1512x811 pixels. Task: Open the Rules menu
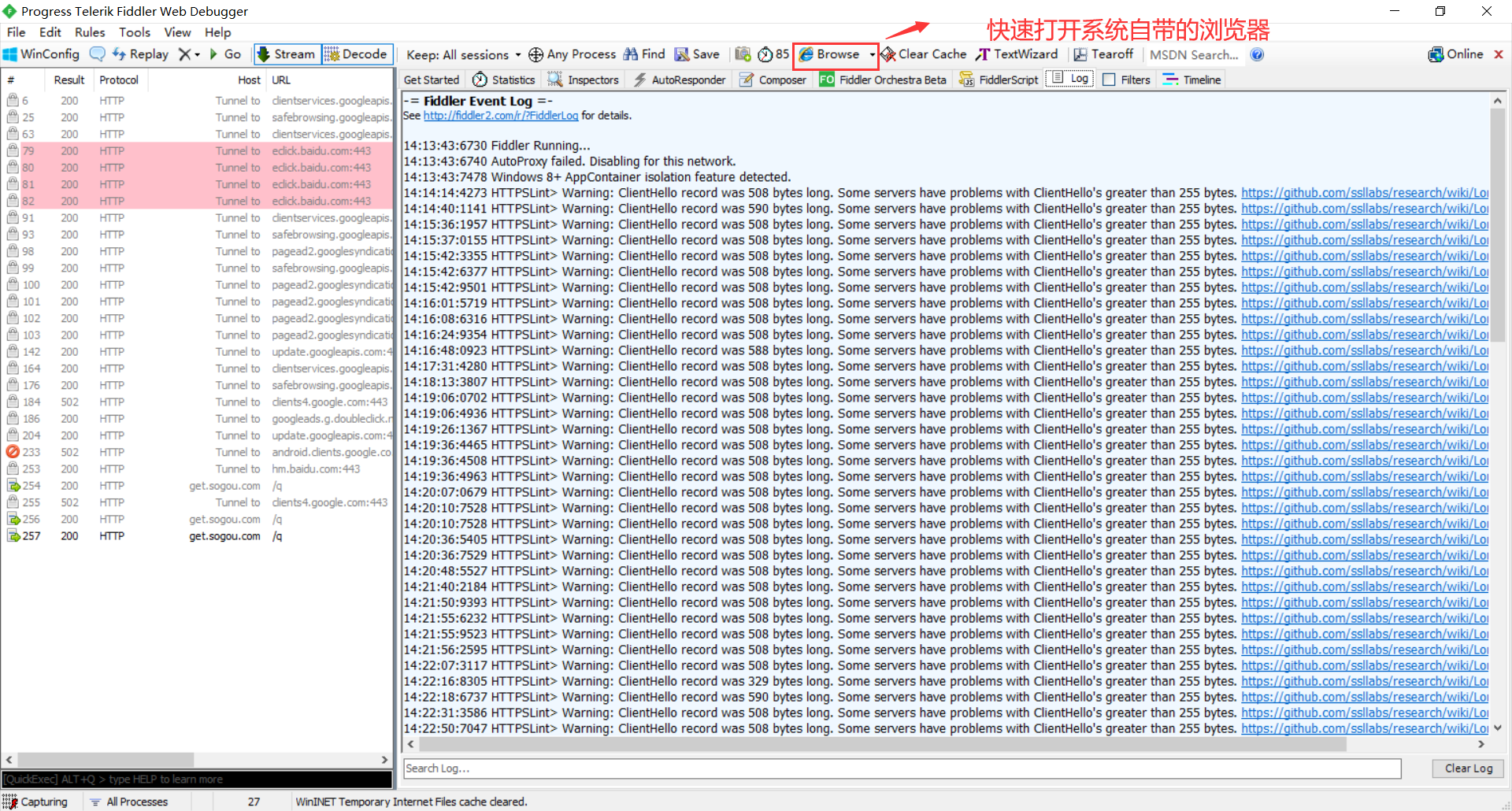tap(90, 32)
